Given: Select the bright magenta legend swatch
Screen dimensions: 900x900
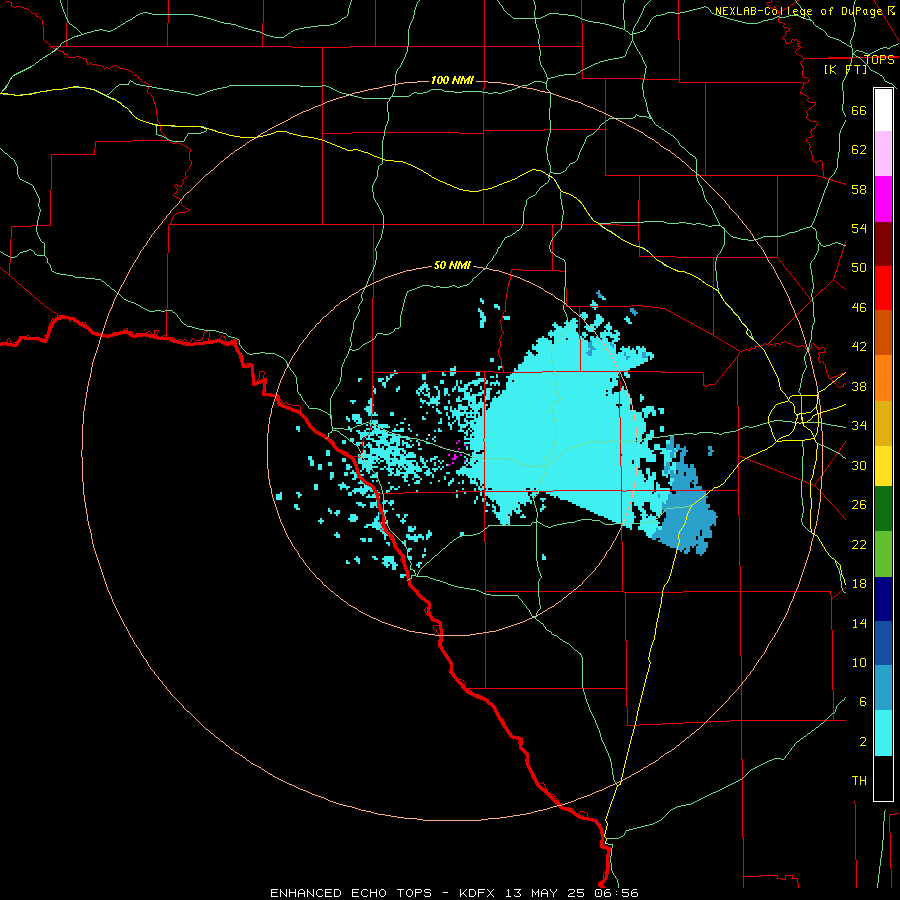Looking at the screenshot, I should (883, 199).
